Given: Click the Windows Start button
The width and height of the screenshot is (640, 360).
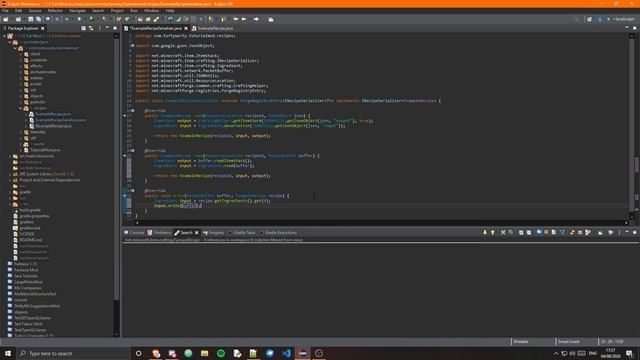Looking at the screenshot, I should 8,353.
